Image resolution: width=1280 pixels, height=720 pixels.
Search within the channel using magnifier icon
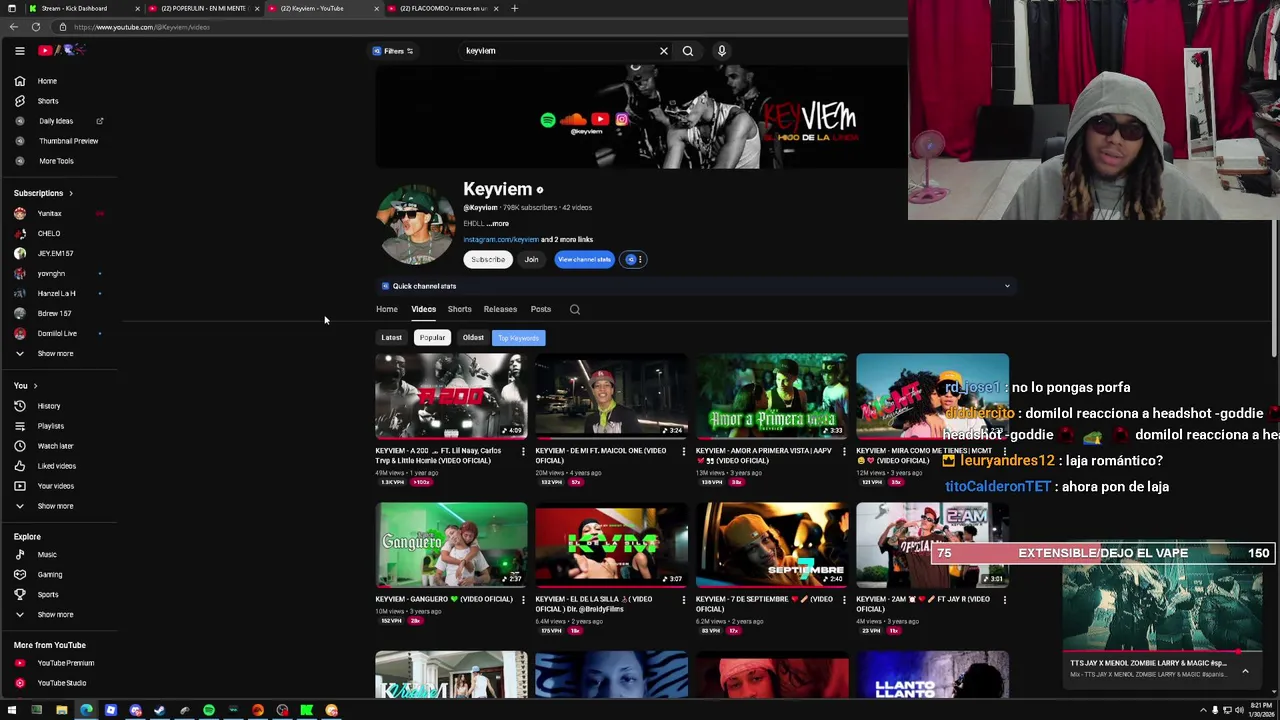[575, 310]
